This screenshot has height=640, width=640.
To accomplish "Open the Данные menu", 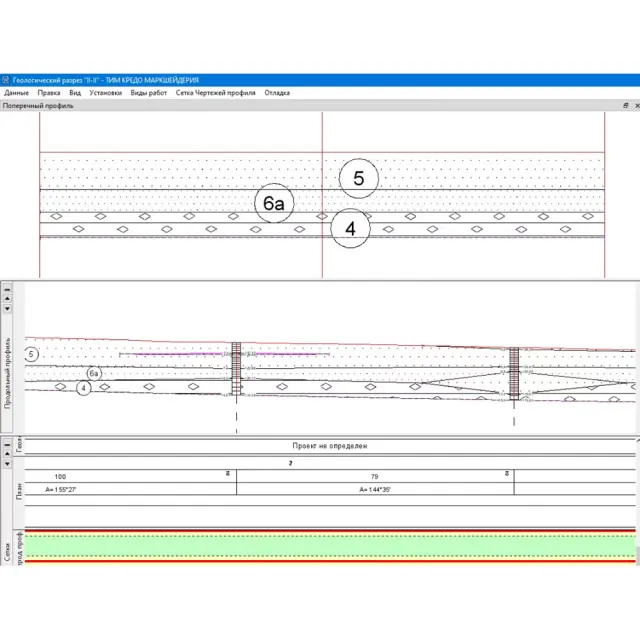I will tap(16, 93).
